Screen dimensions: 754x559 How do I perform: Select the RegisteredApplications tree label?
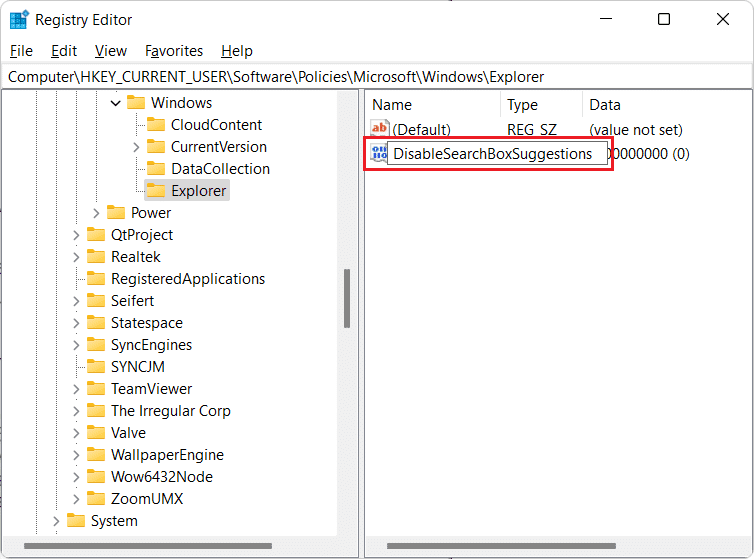(x=188, y=279)
